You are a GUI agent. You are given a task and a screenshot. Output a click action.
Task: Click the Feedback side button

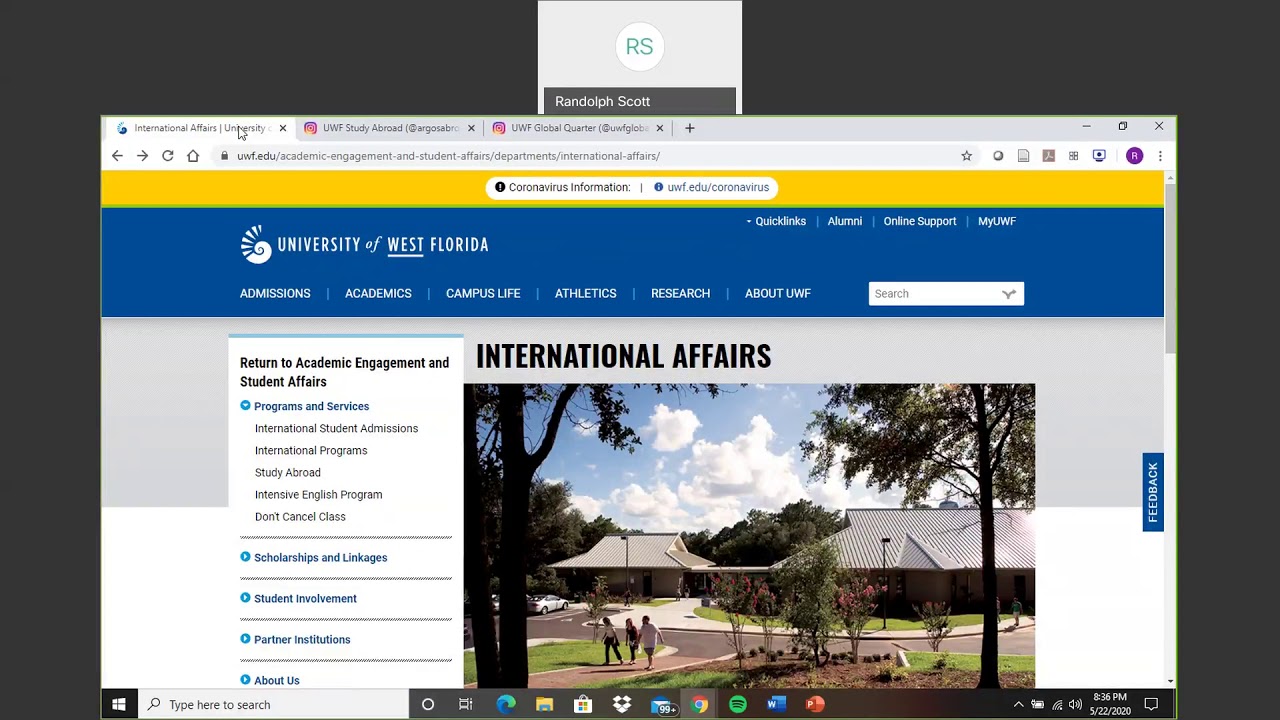tap(1153, 492)
